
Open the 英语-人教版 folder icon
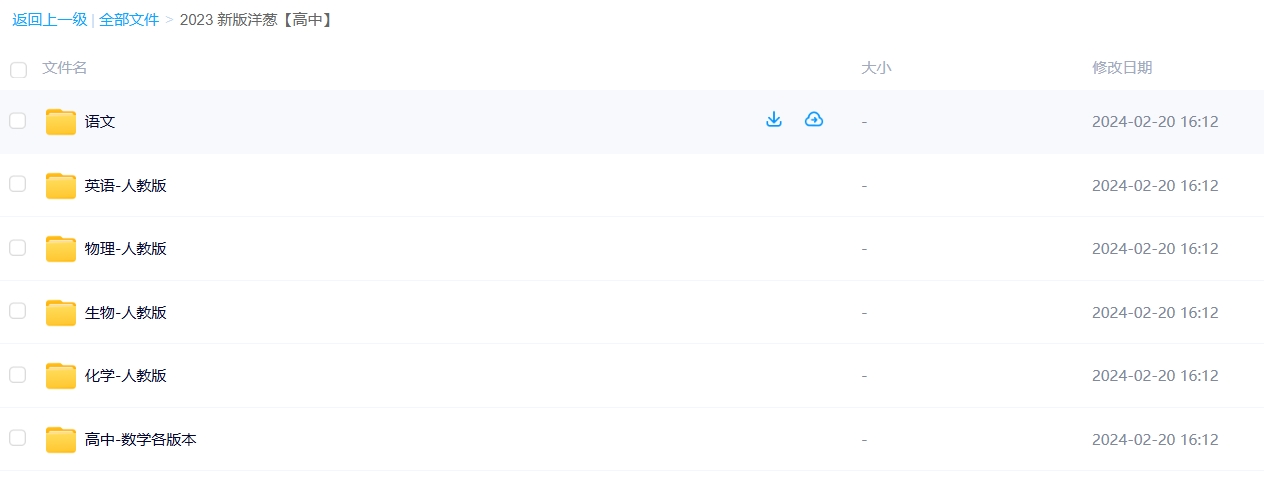click(x=61, y=186)
